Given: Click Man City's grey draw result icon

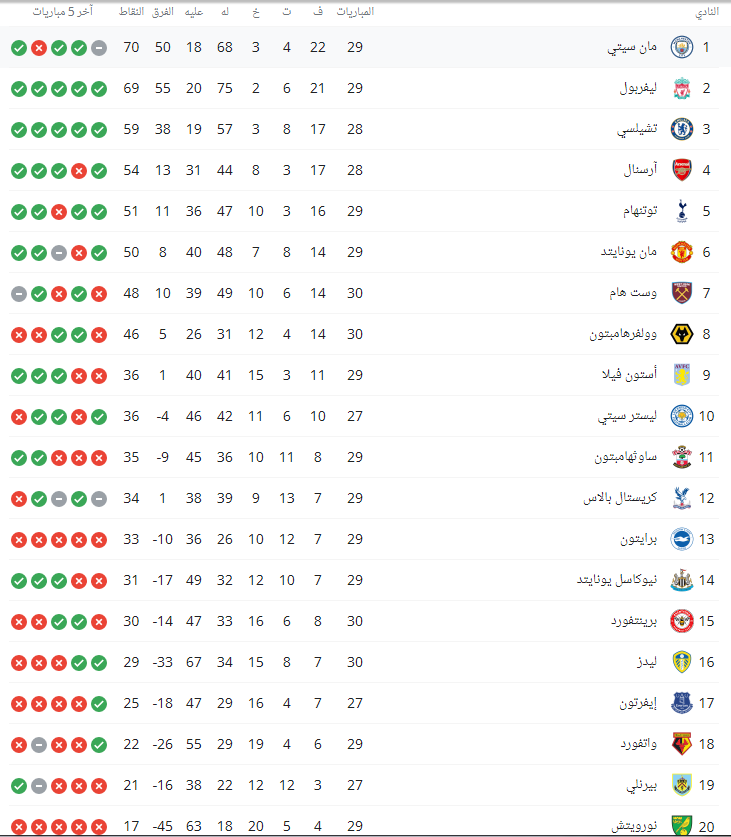Looking at the screenshot, I should pyautogui.click(x=99, y=47).
